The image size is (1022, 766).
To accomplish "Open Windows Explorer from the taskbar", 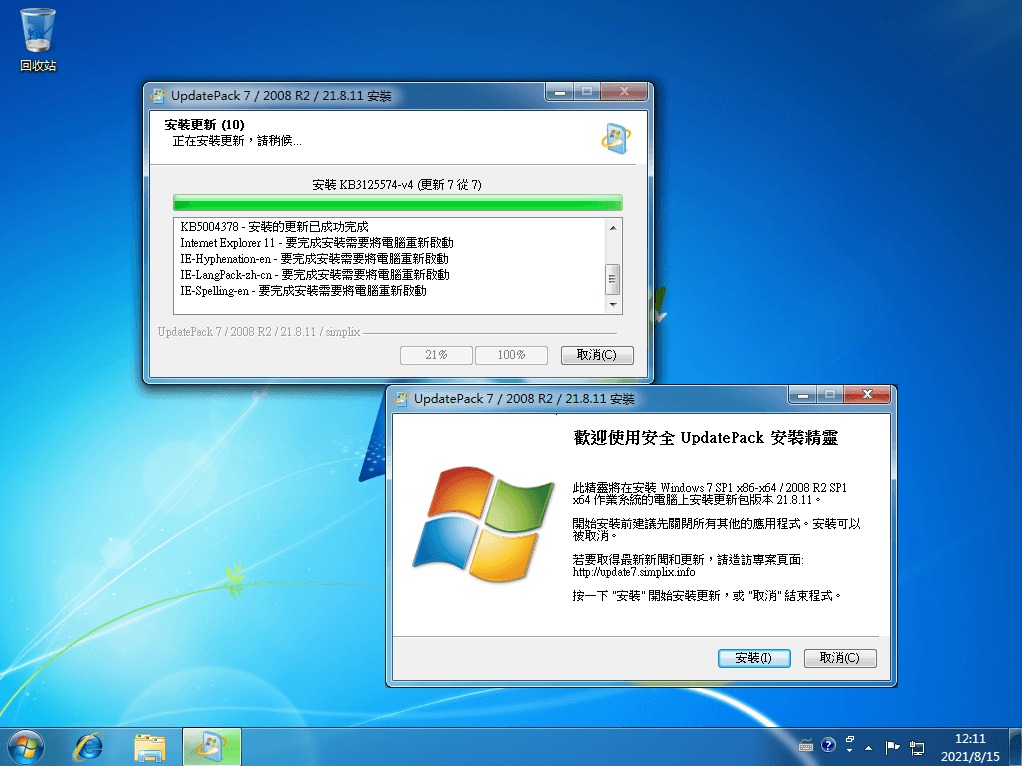I will click(x=149, y=747).
